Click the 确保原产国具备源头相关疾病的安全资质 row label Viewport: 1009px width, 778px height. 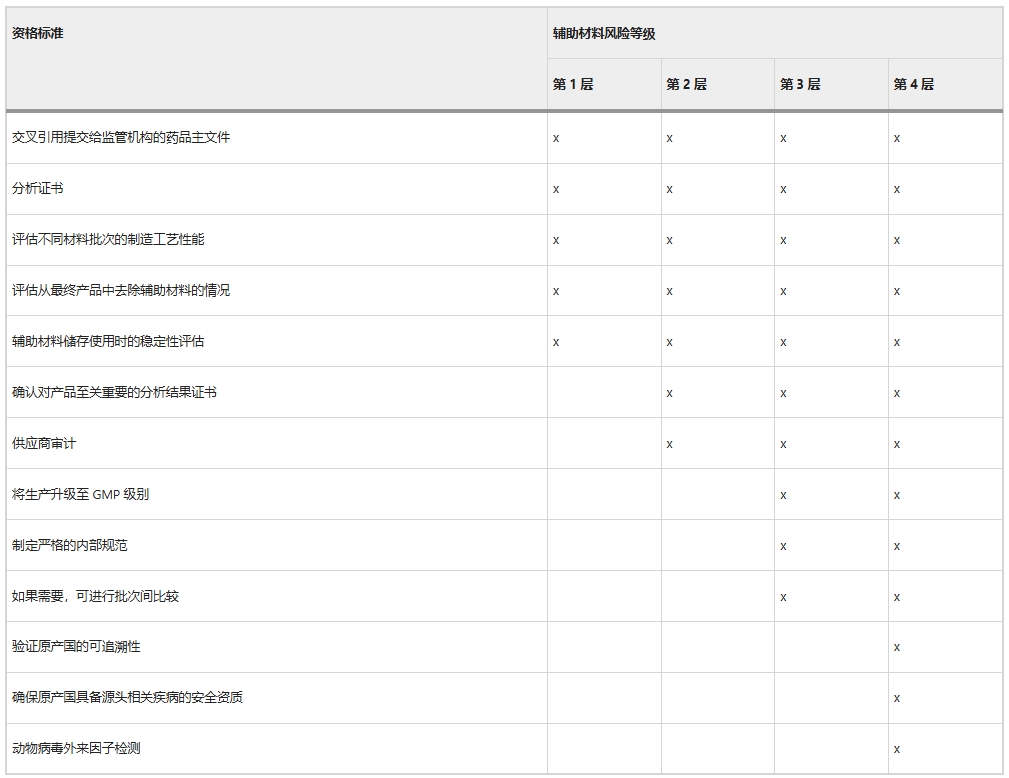127,697
